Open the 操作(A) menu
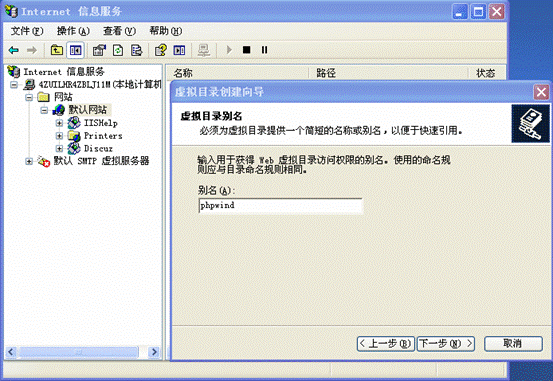The image size is (553, 381). (73, 31)
